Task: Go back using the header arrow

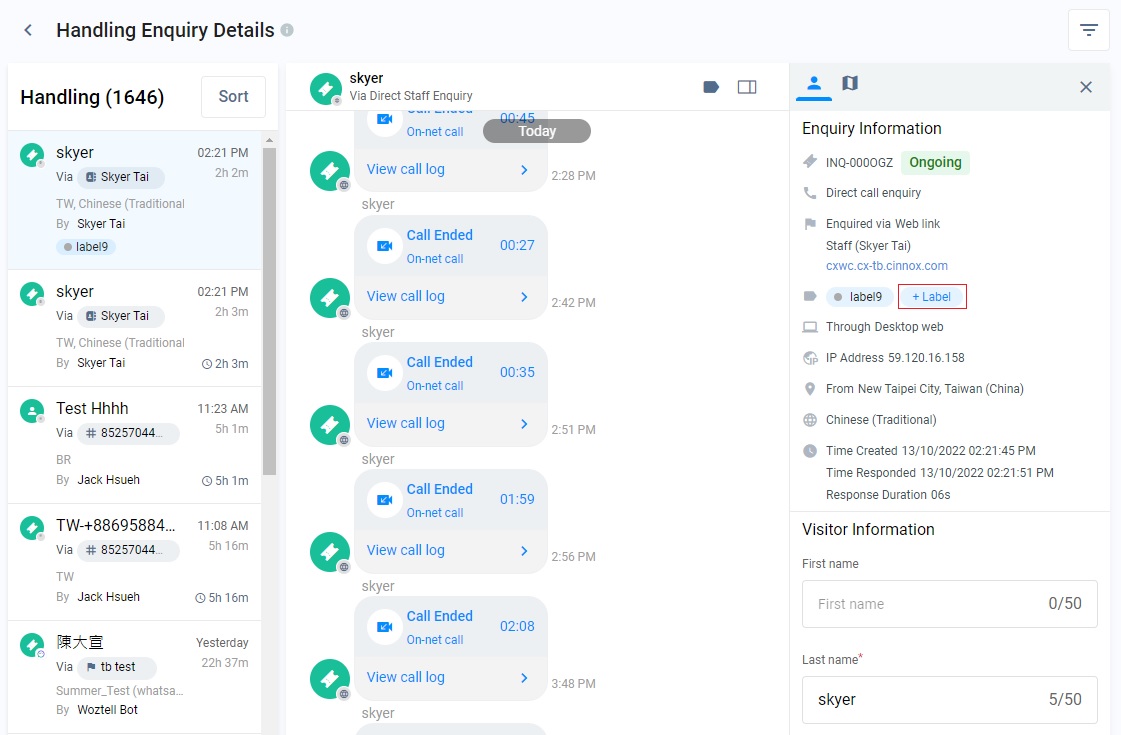Action: (28, 30)
